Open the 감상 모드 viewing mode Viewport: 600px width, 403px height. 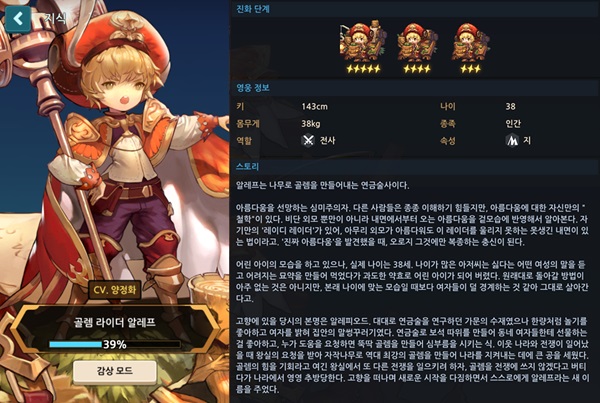[114, 372]
